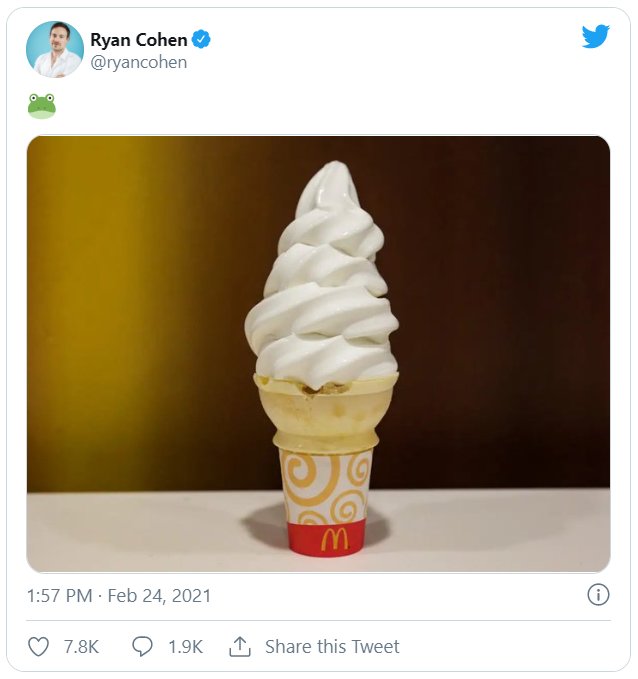Viewport: 638px width, 679px height.
Task: Click Share this Tweet text
Action: click(332, 647)
